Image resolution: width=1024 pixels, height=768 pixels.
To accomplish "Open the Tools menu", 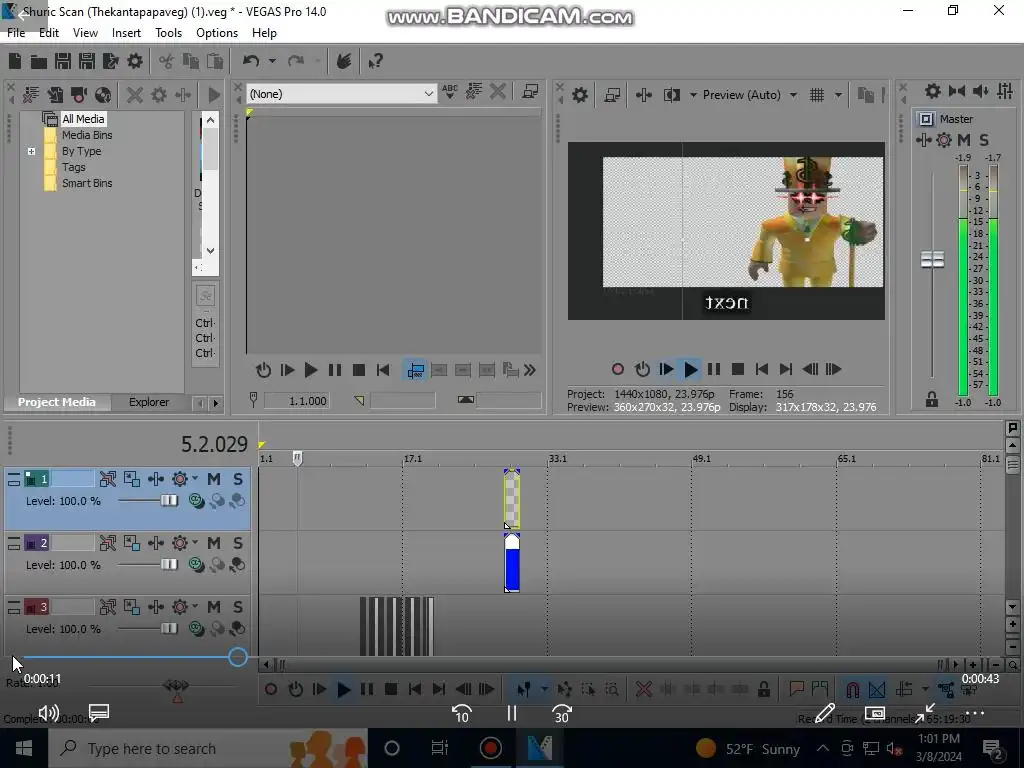I will click(x=168, y=33).
